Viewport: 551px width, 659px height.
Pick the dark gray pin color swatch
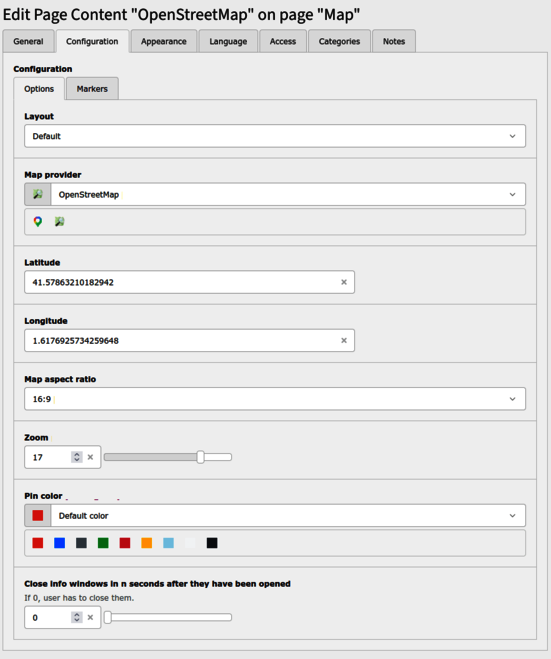pos(82,543)
